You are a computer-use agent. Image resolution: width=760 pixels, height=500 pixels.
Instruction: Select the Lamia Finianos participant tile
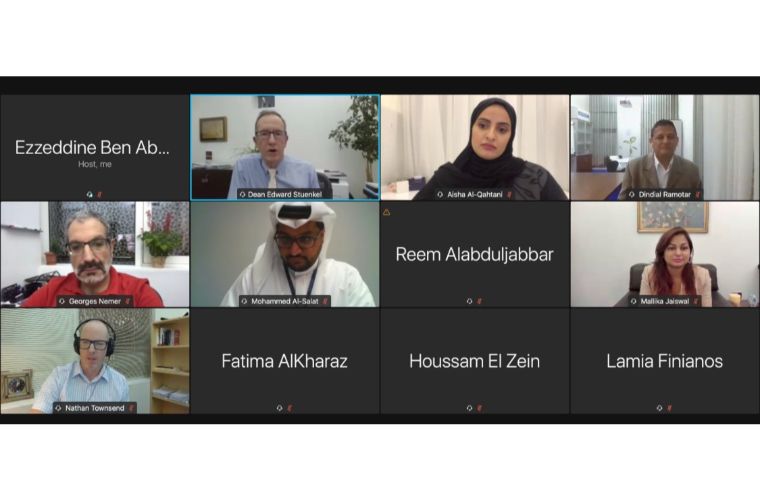pos(665,361)
